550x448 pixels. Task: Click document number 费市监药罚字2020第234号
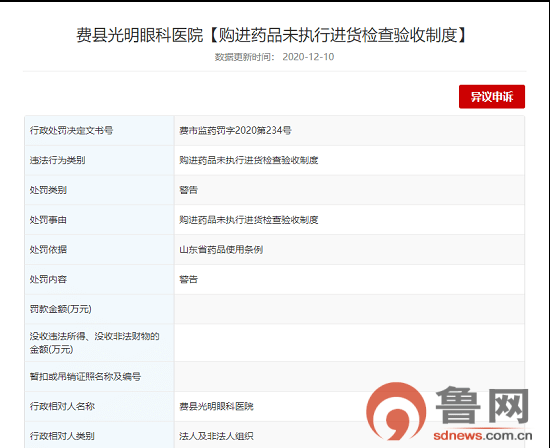[235, 131]
